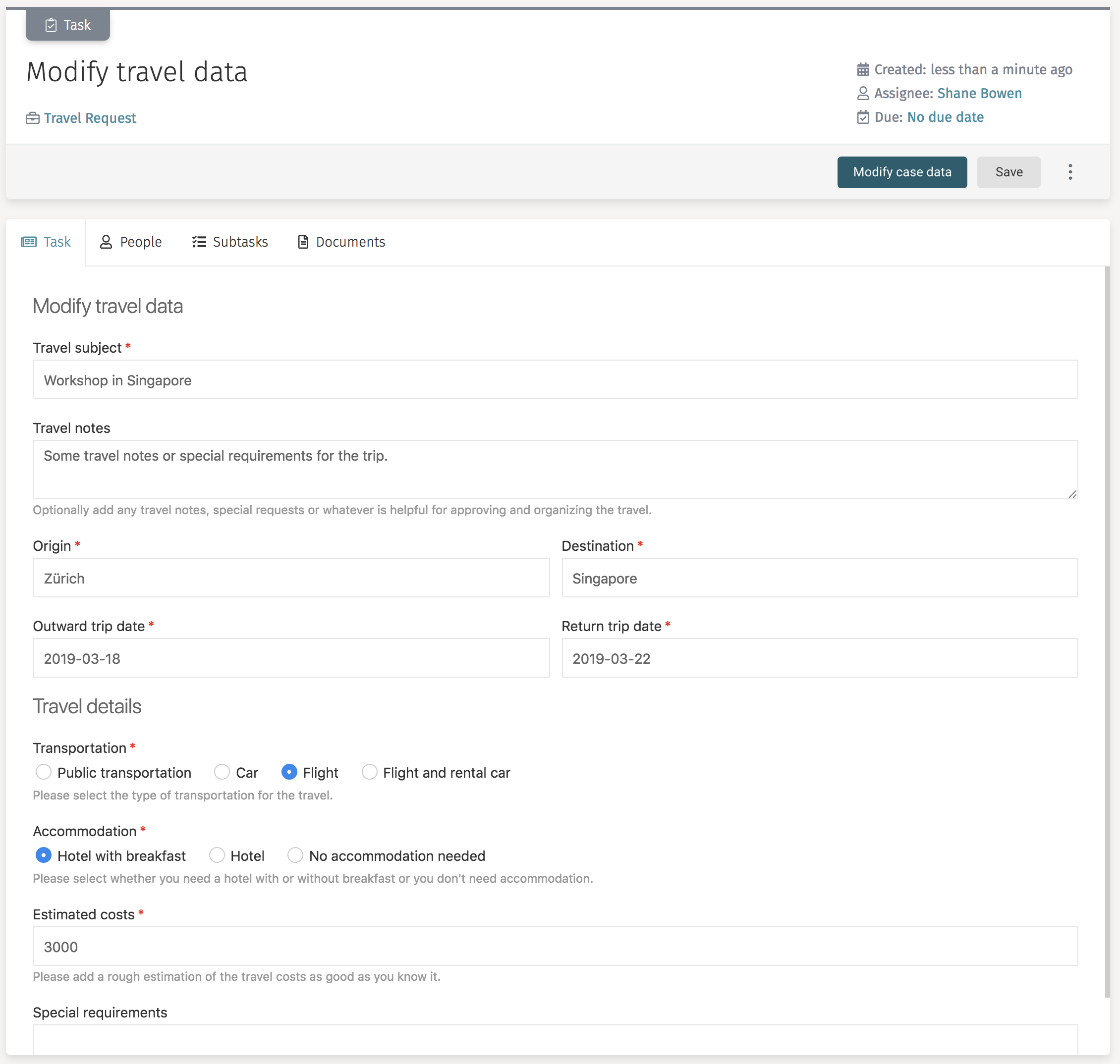
Task: Click the Task badge clipboard icon
Action: pyautogui.click(x=52, y=24)
